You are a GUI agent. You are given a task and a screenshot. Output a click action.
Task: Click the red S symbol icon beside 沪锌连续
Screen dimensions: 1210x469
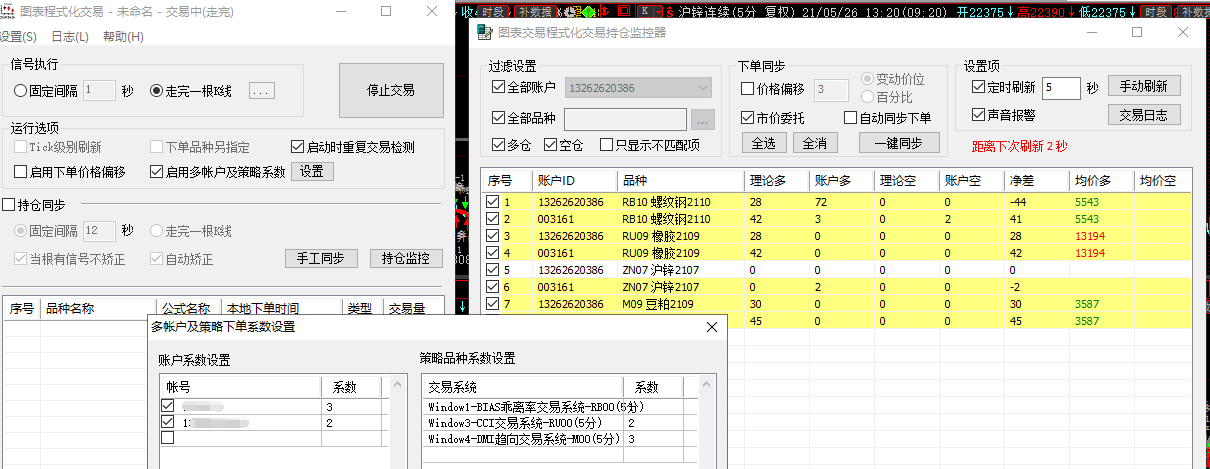click(667, 11)
